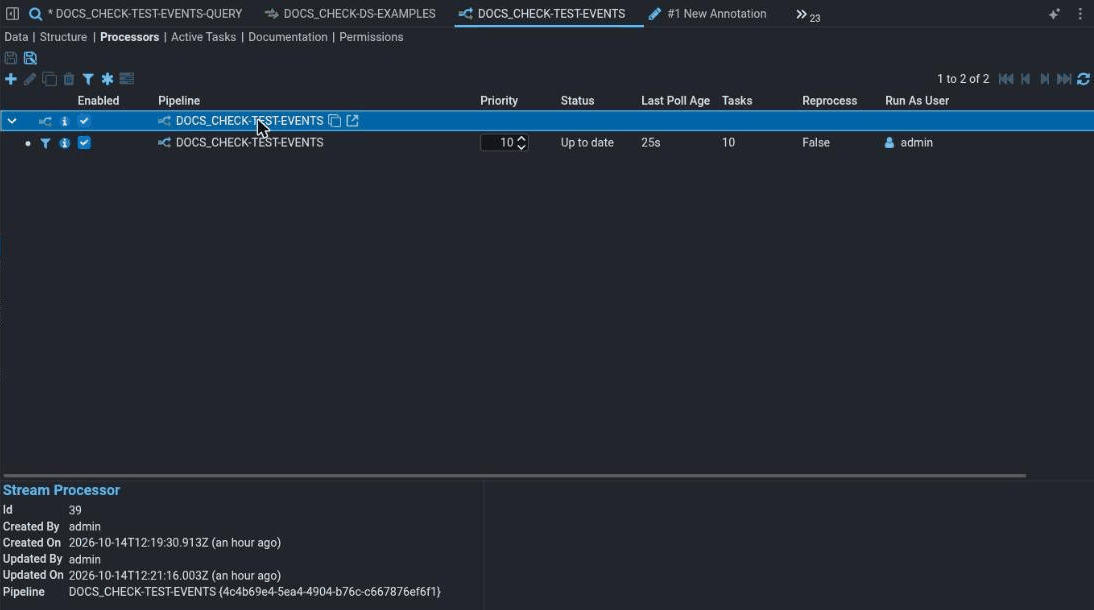Screen dimensions: 1094x610
Task: Decrease the priority value with down arrow
Action: 521,147
